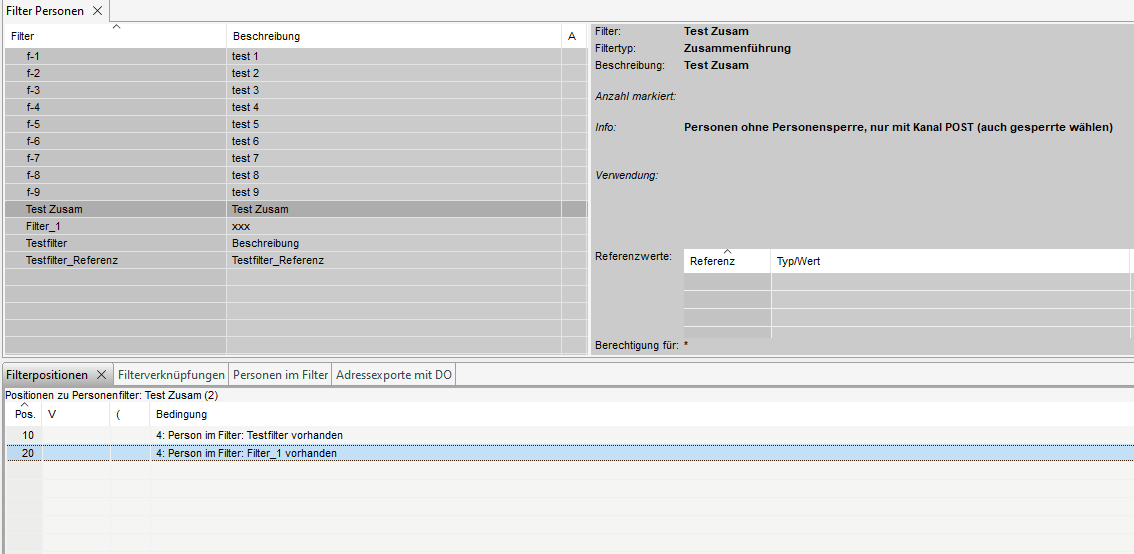Click the Typ/Wert column header
1134x554 pixels.
point(948,261)
